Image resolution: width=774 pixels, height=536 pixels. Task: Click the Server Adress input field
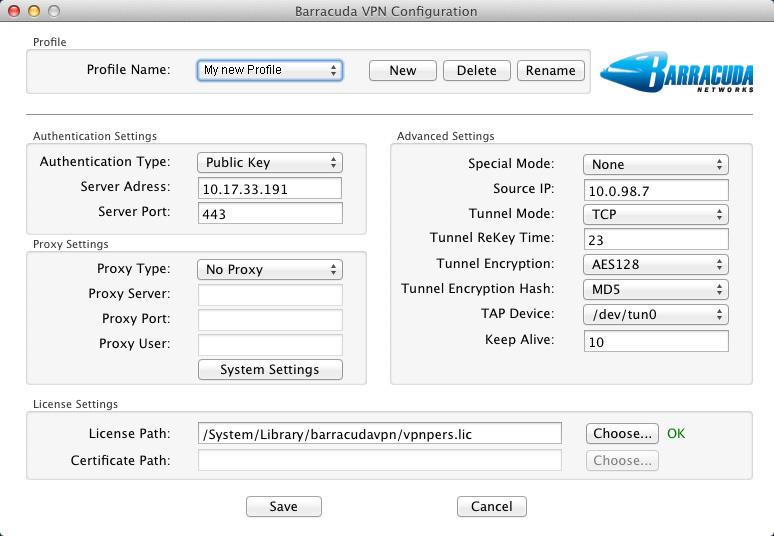pos(270,189)
